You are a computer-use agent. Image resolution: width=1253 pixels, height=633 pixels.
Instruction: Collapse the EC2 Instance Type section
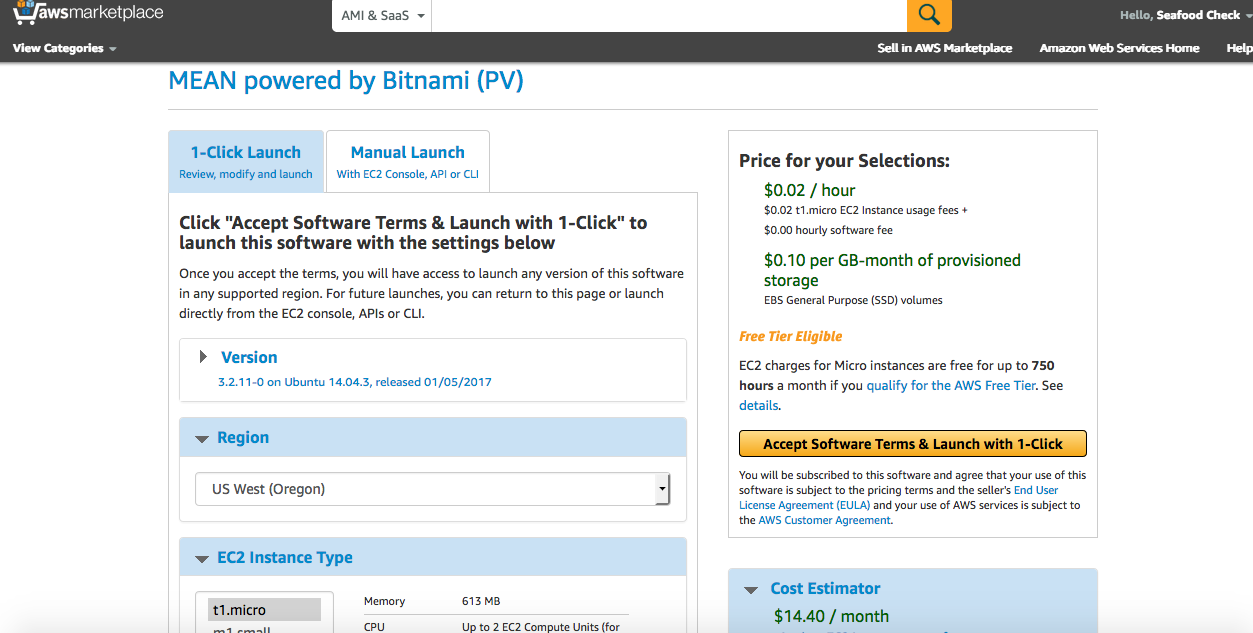point(202,558)
